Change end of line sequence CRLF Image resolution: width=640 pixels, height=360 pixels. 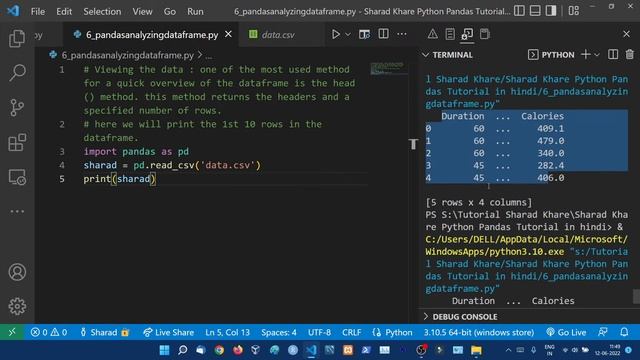coord(351,332)
